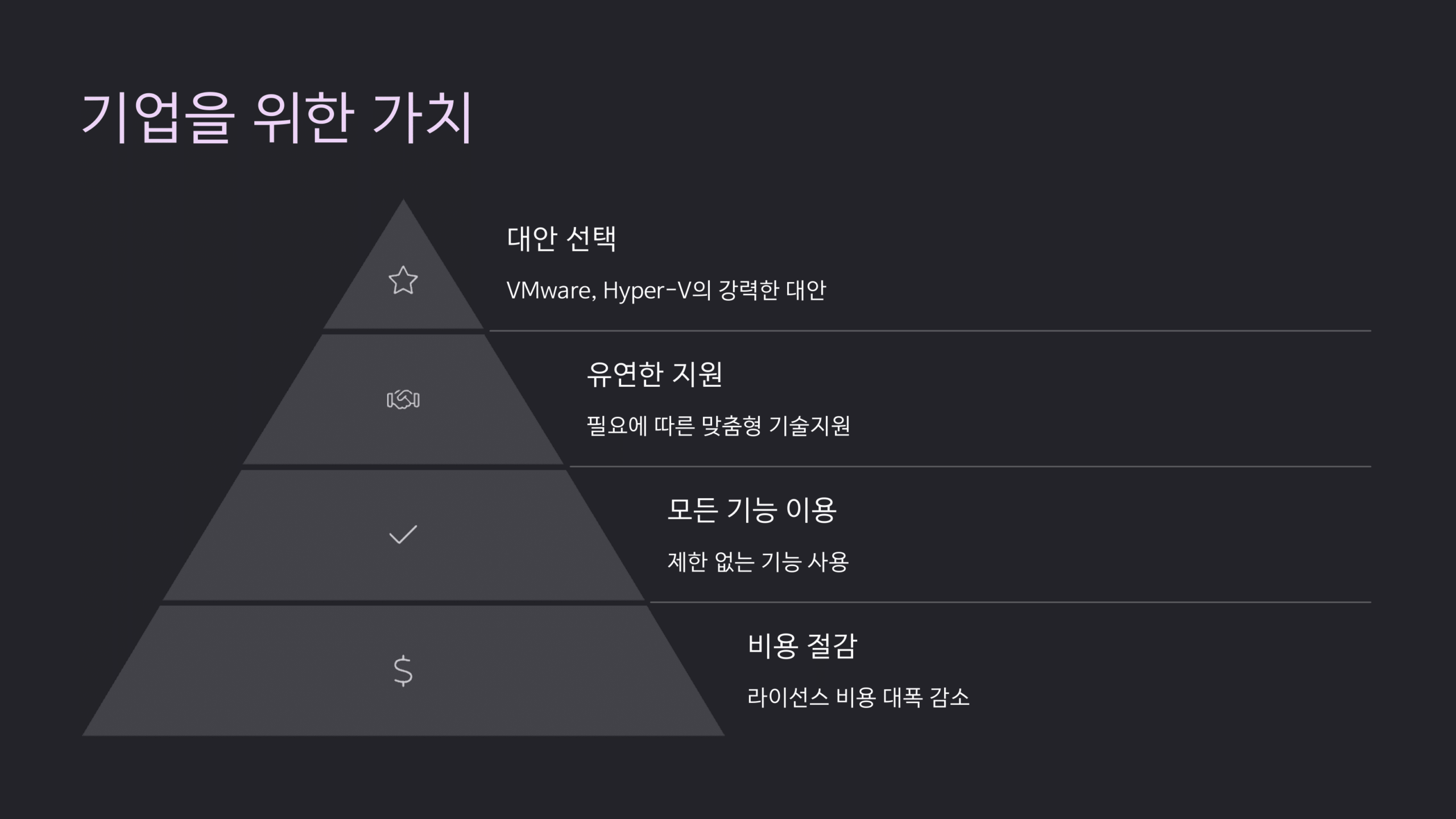1456x819 pixels.
Task: Select the 제한 없는 기능 사용 description
Action: (758, 561)
